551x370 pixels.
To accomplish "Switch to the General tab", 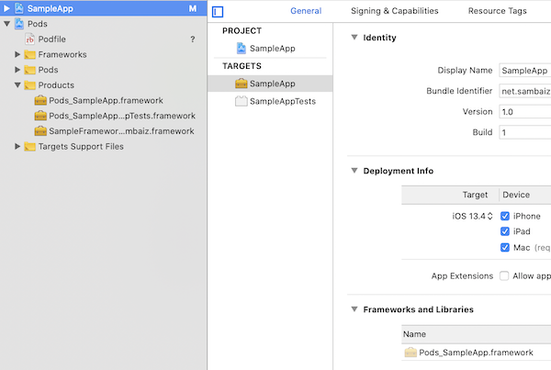I will pyautogui.click(x=306, y=11).
